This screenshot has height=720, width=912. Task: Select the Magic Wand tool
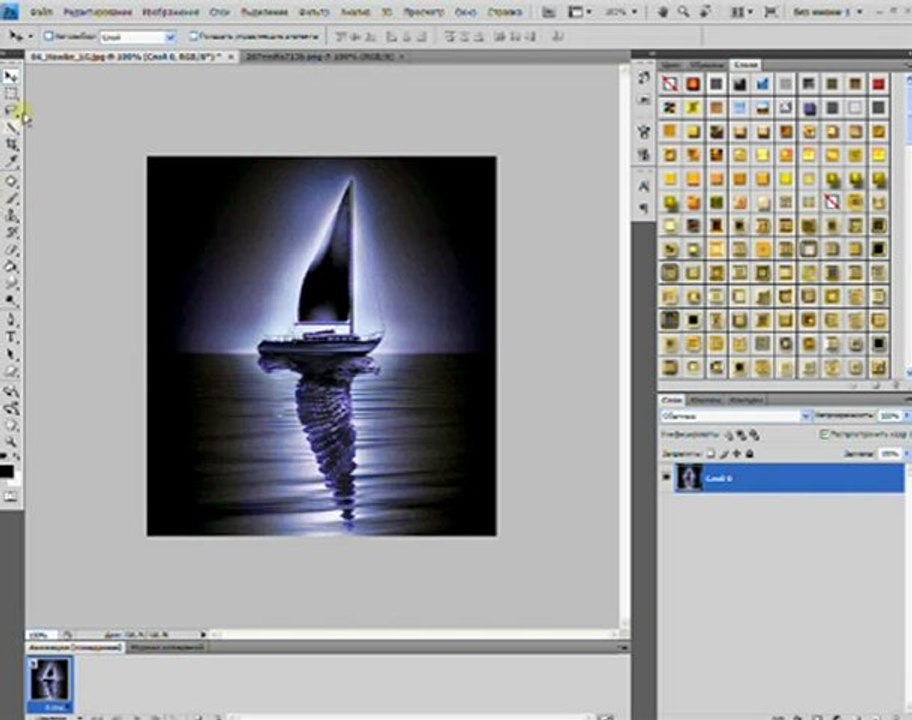11,127
